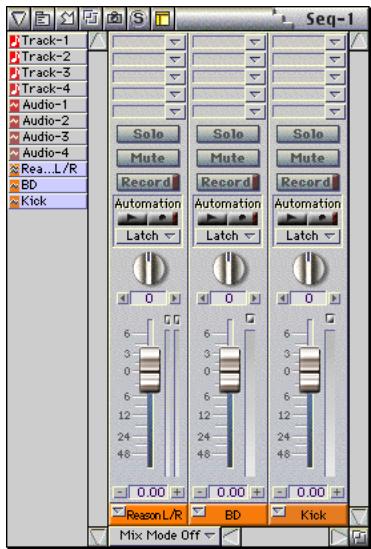Screen dimensions: 371x549
Task: Mute the Kick channel
Action: 308,158
